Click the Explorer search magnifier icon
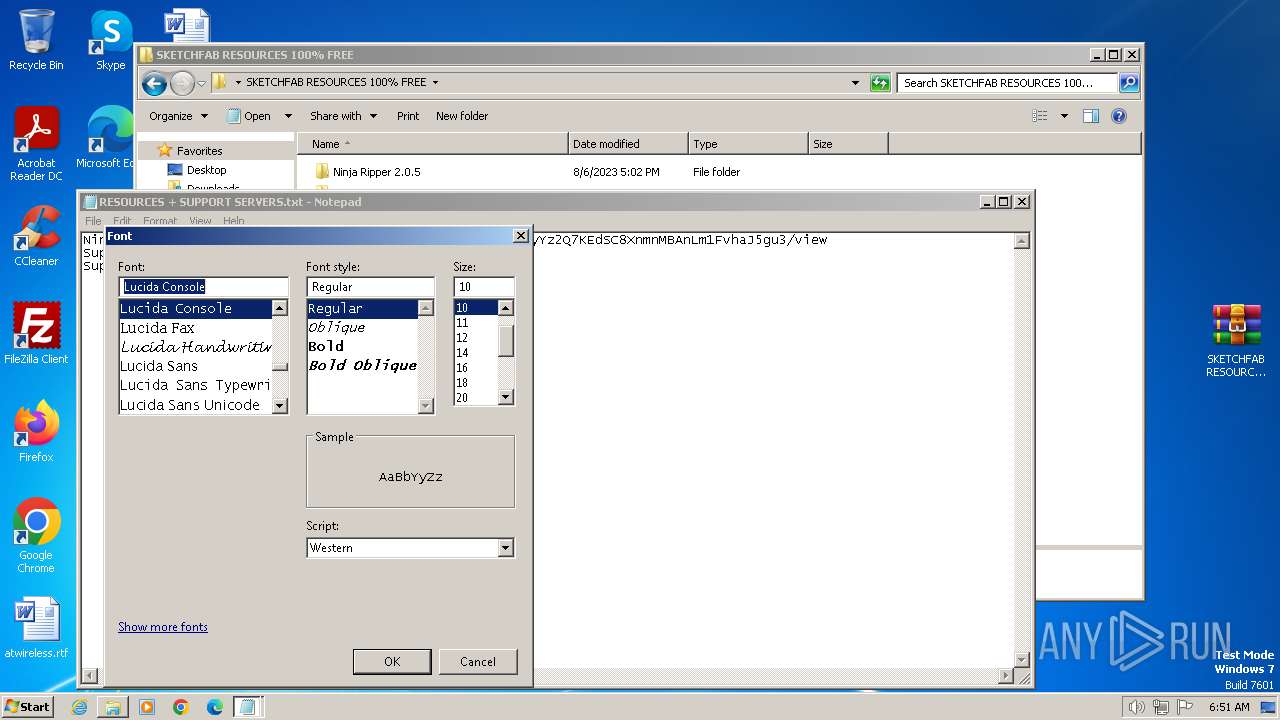1280x720 pixels. tap(1128, 83)
